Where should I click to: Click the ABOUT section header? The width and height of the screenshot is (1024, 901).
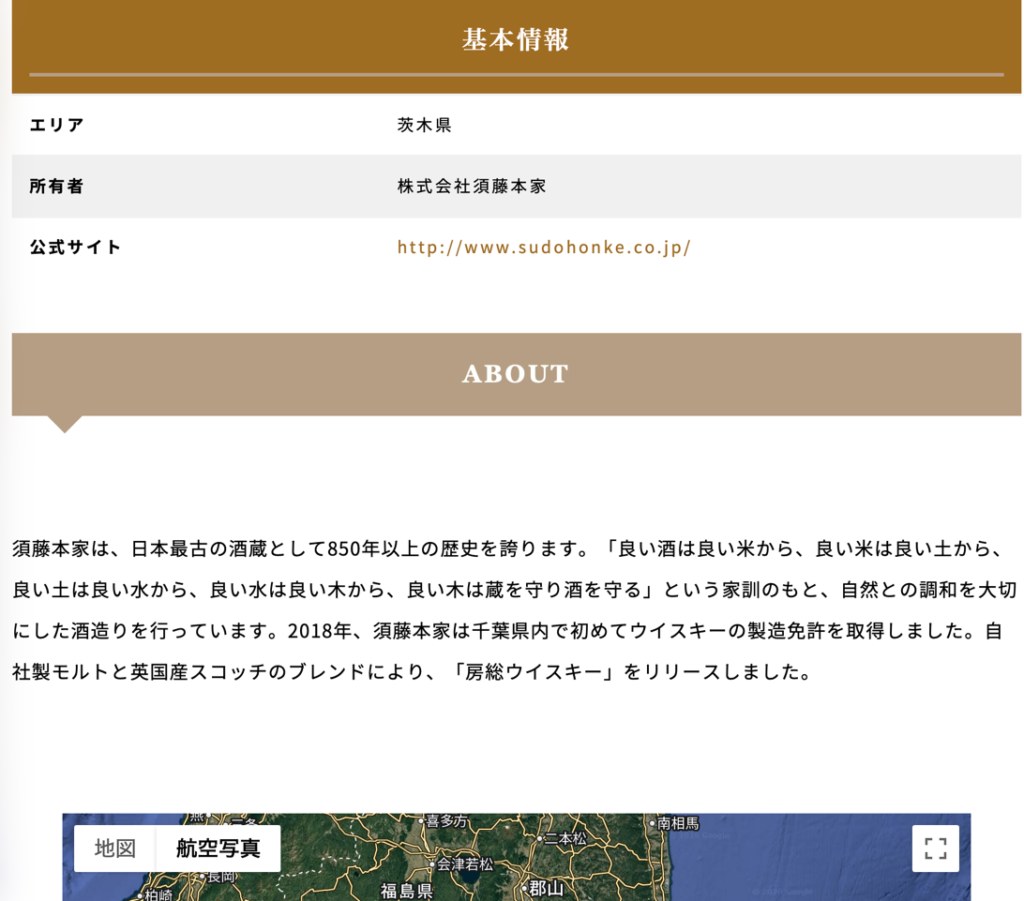pos(515,374)
